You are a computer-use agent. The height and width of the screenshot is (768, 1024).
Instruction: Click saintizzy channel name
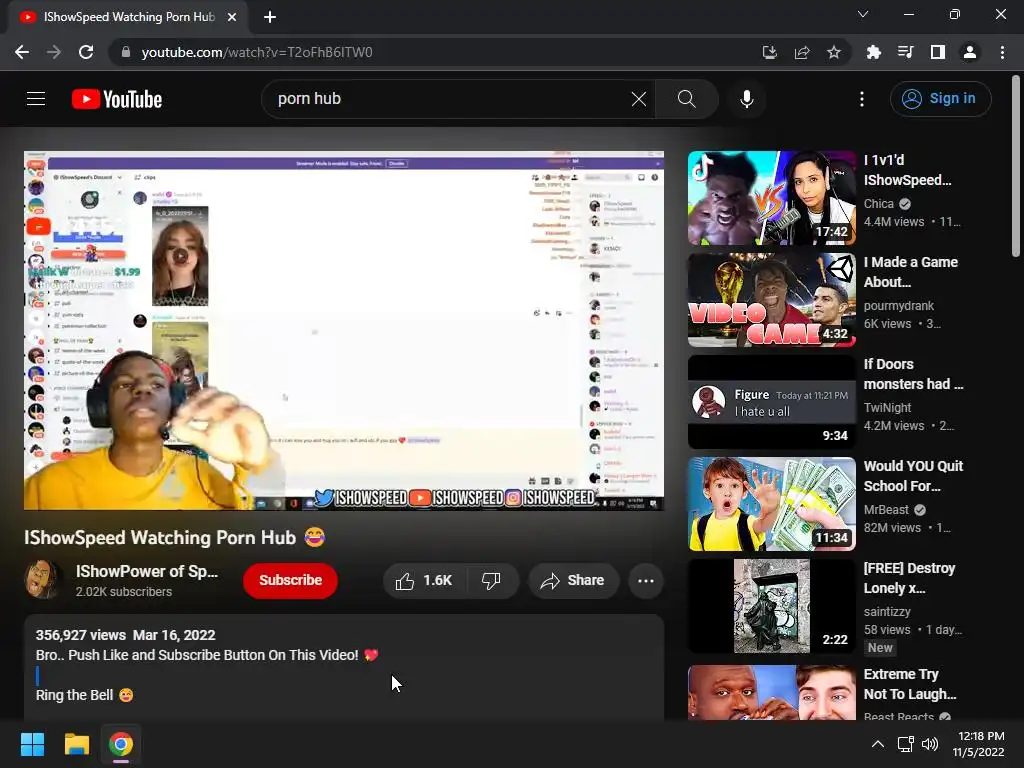tap(887, 611)
